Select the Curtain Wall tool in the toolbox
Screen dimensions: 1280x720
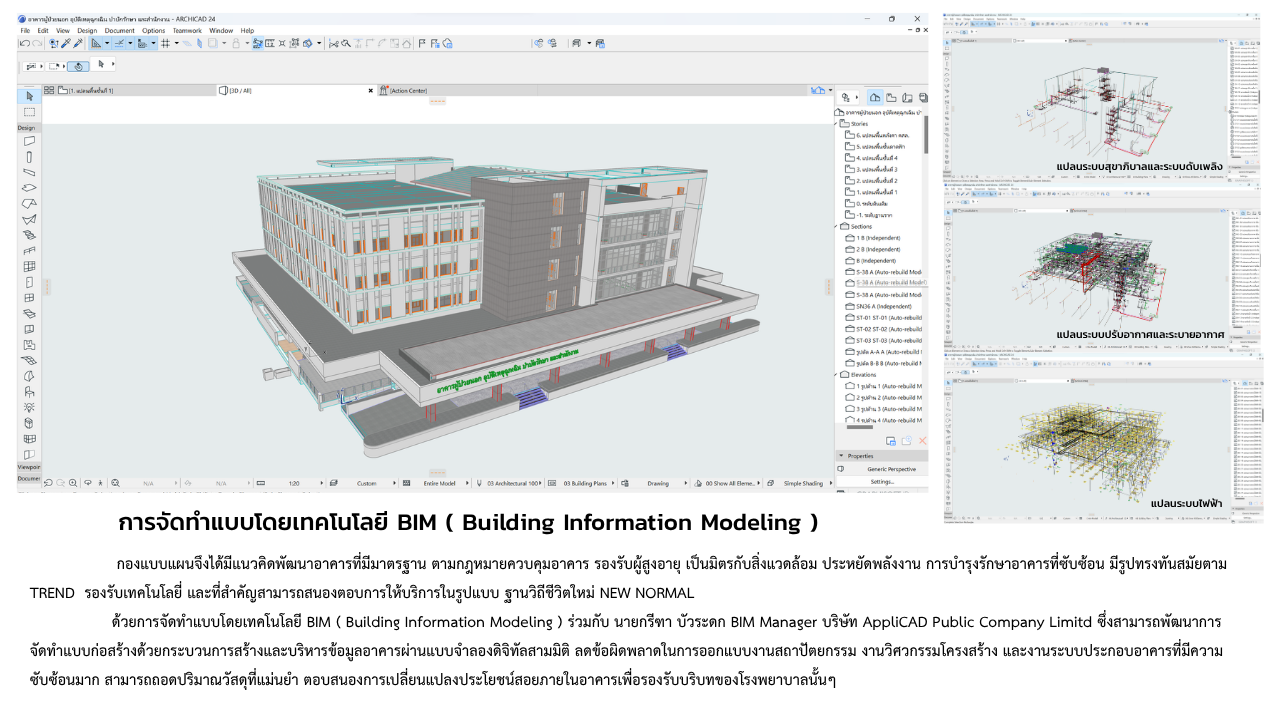[29, 267]
